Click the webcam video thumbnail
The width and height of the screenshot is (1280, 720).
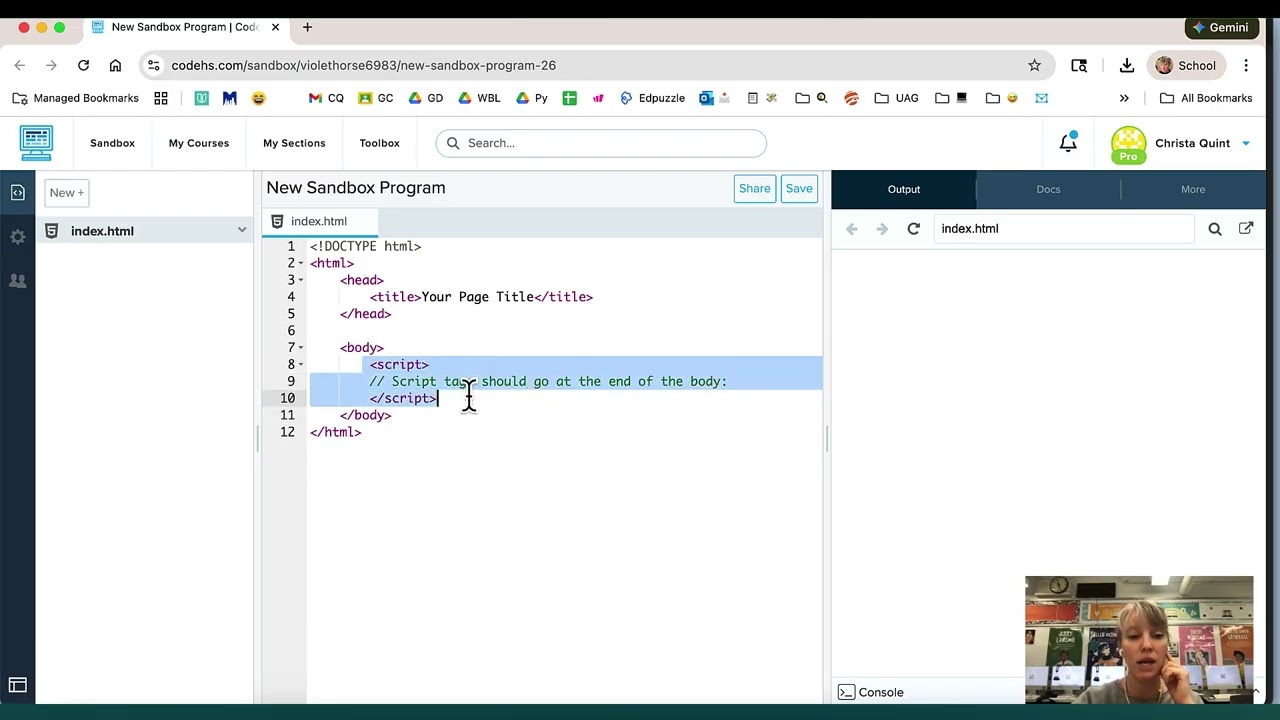1139,640
